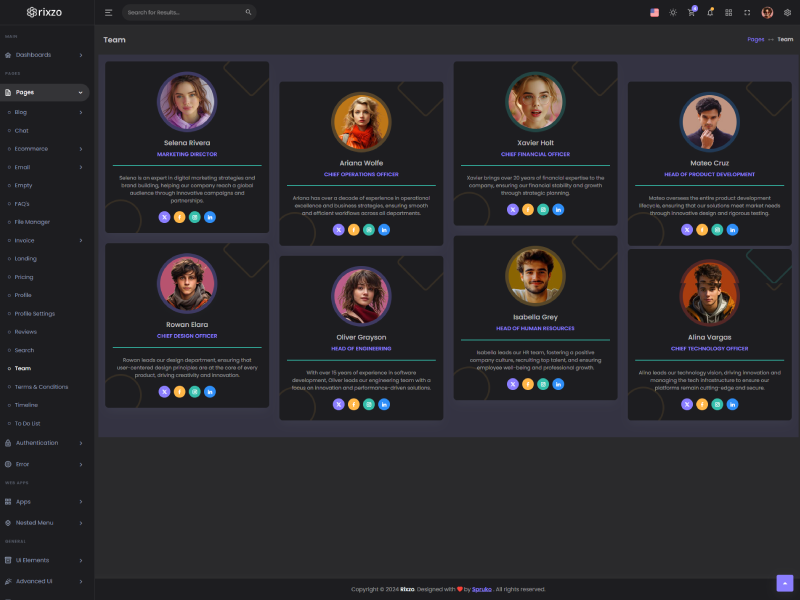This screenshot has width=800, height=600.
Task: Click Alina Vargas's Facebook icon
Action: click(x=702, y=404)
